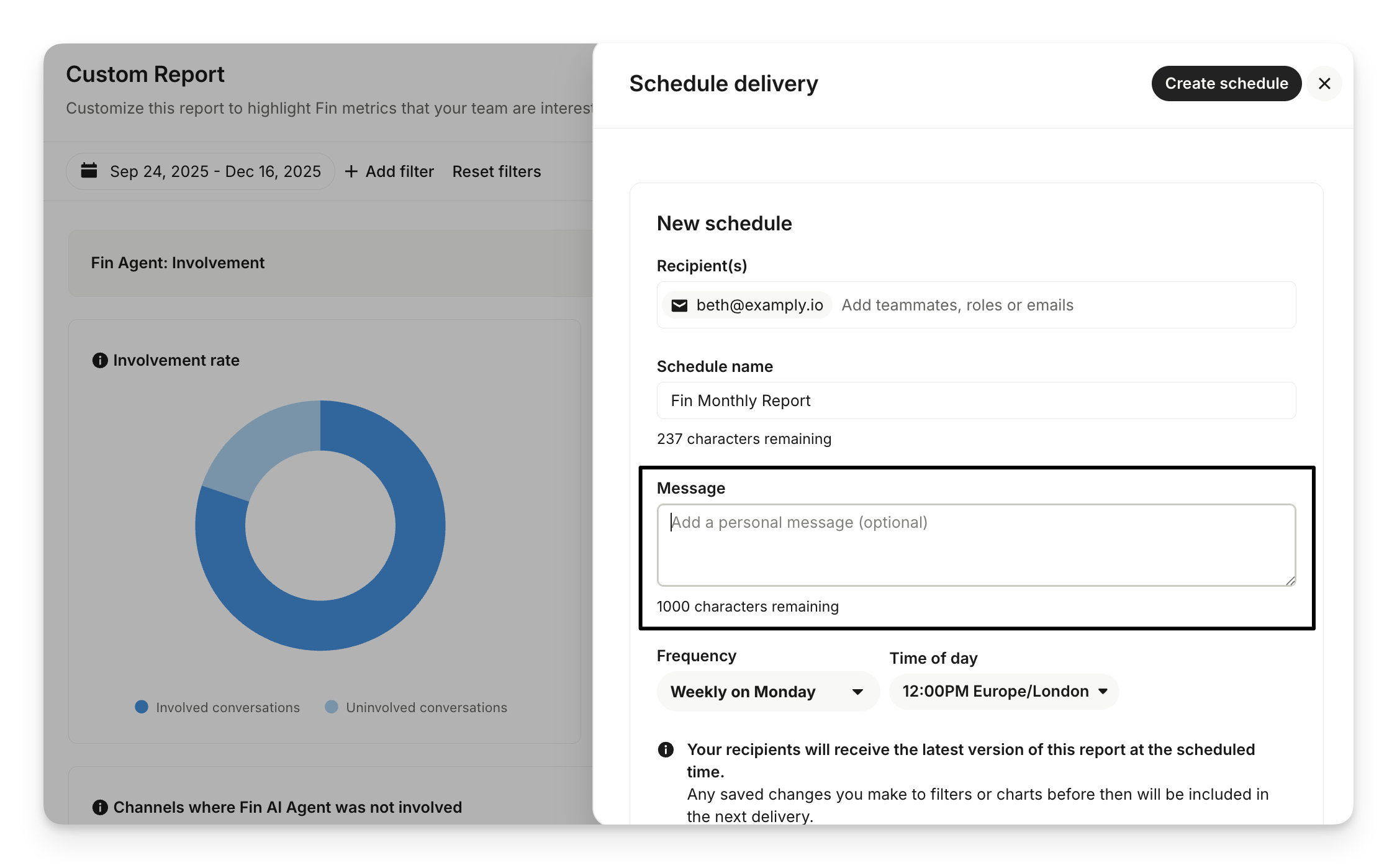The width and height of the screenshot is (1397, 868).
Task: Click info icon beside recipients notice
Action: pyautogui.click(x=666, y=750)
